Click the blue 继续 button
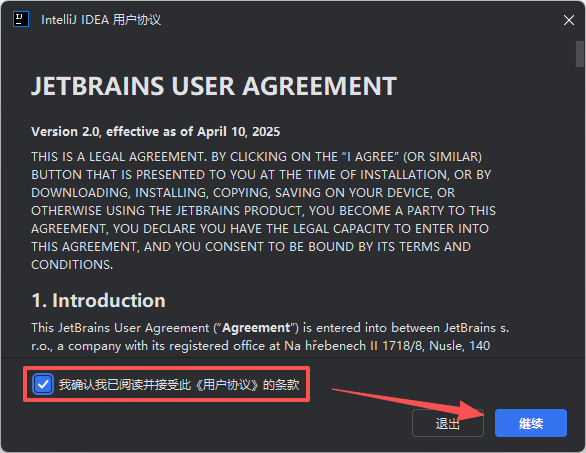586x453 pixels. (x=531, y=423)
